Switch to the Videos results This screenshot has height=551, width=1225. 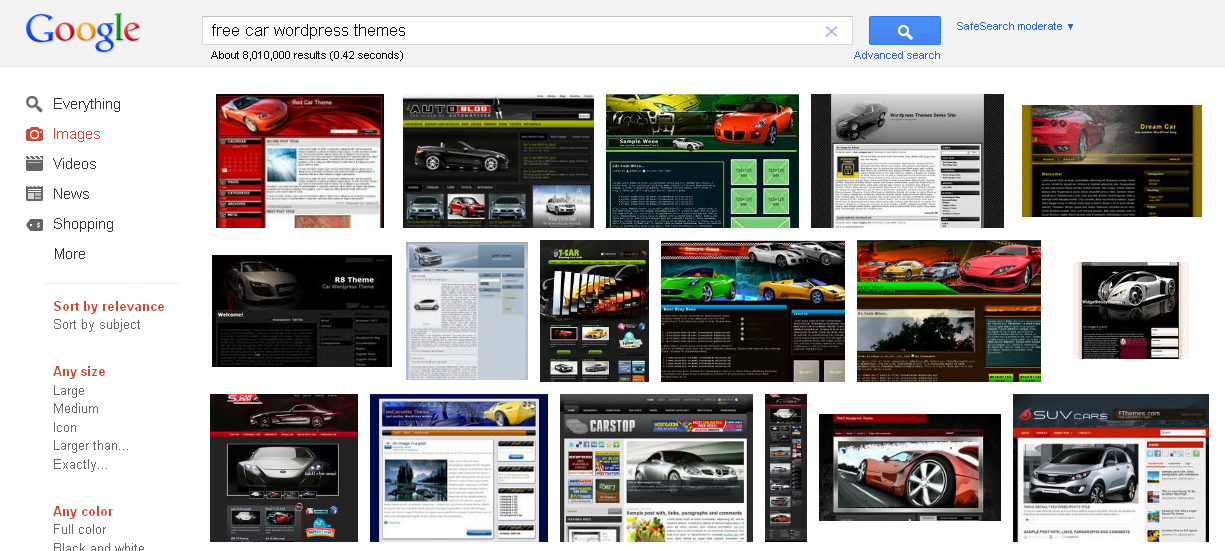75,164
